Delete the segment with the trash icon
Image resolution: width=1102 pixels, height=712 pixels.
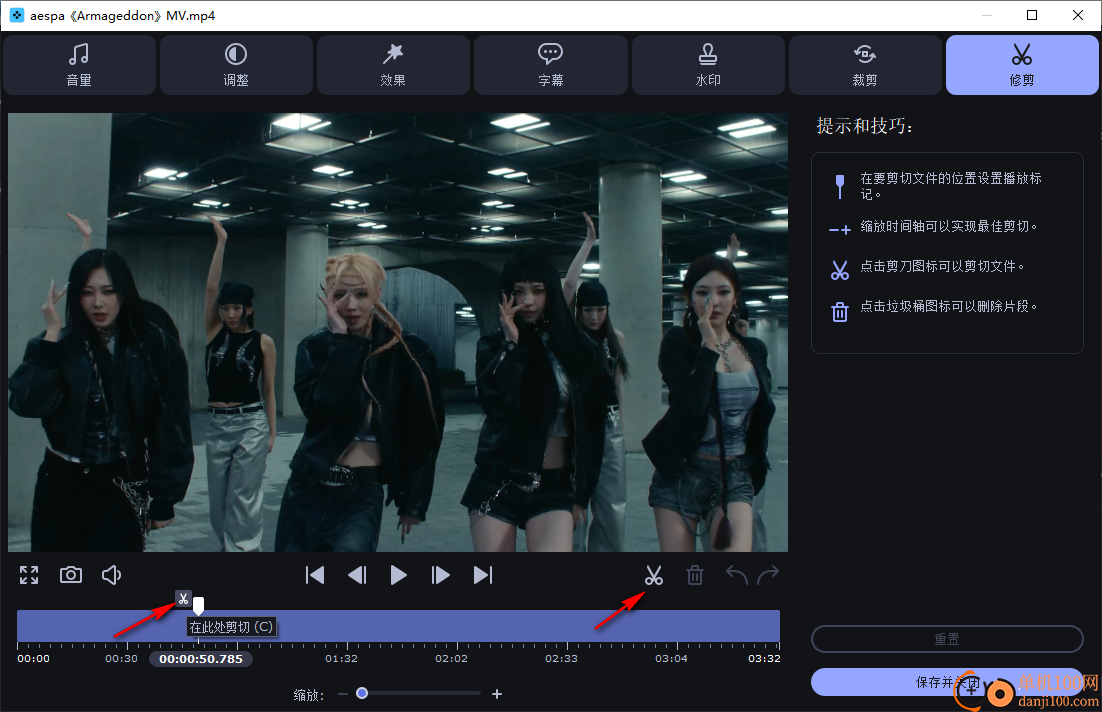(694, 576)
